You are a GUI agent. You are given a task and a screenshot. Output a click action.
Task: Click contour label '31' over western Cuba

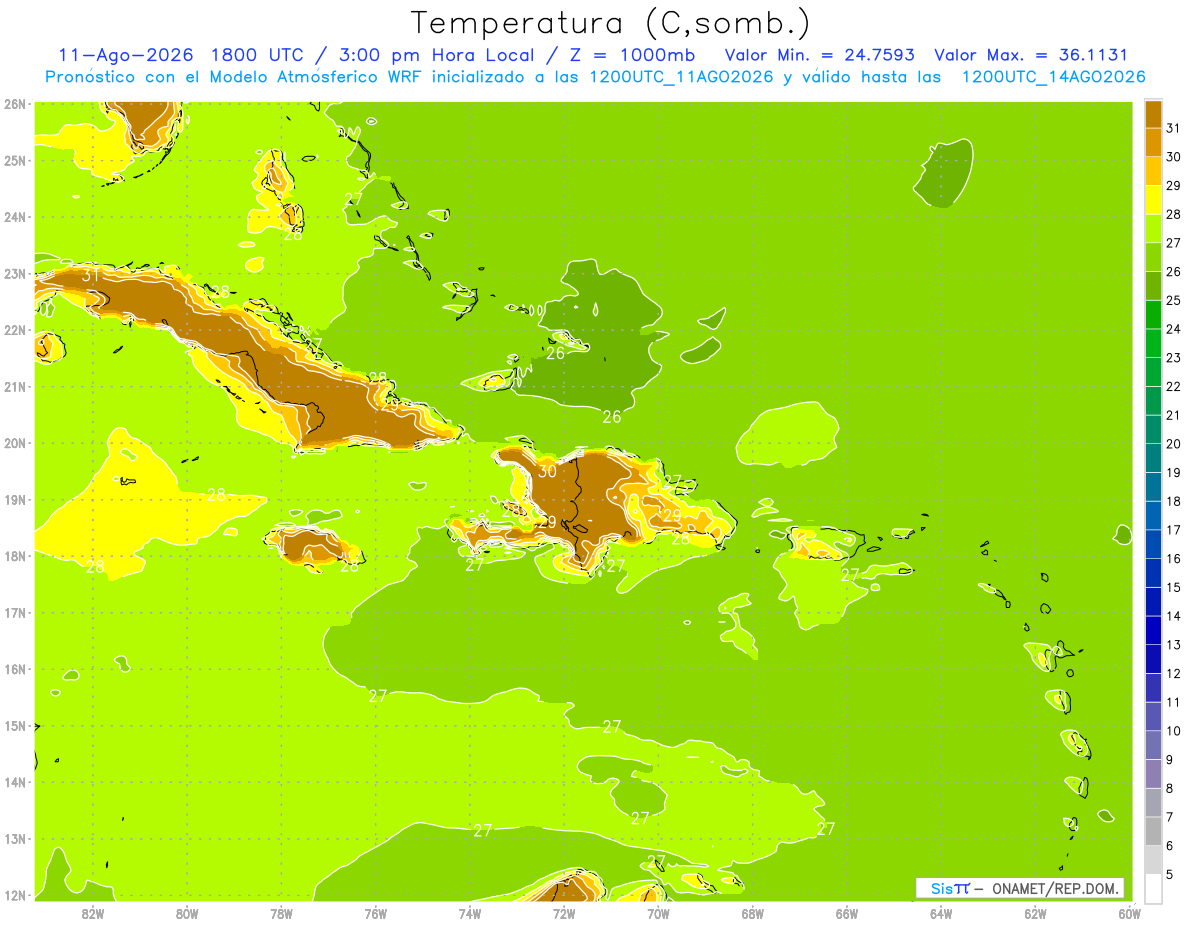pos(91,275)
